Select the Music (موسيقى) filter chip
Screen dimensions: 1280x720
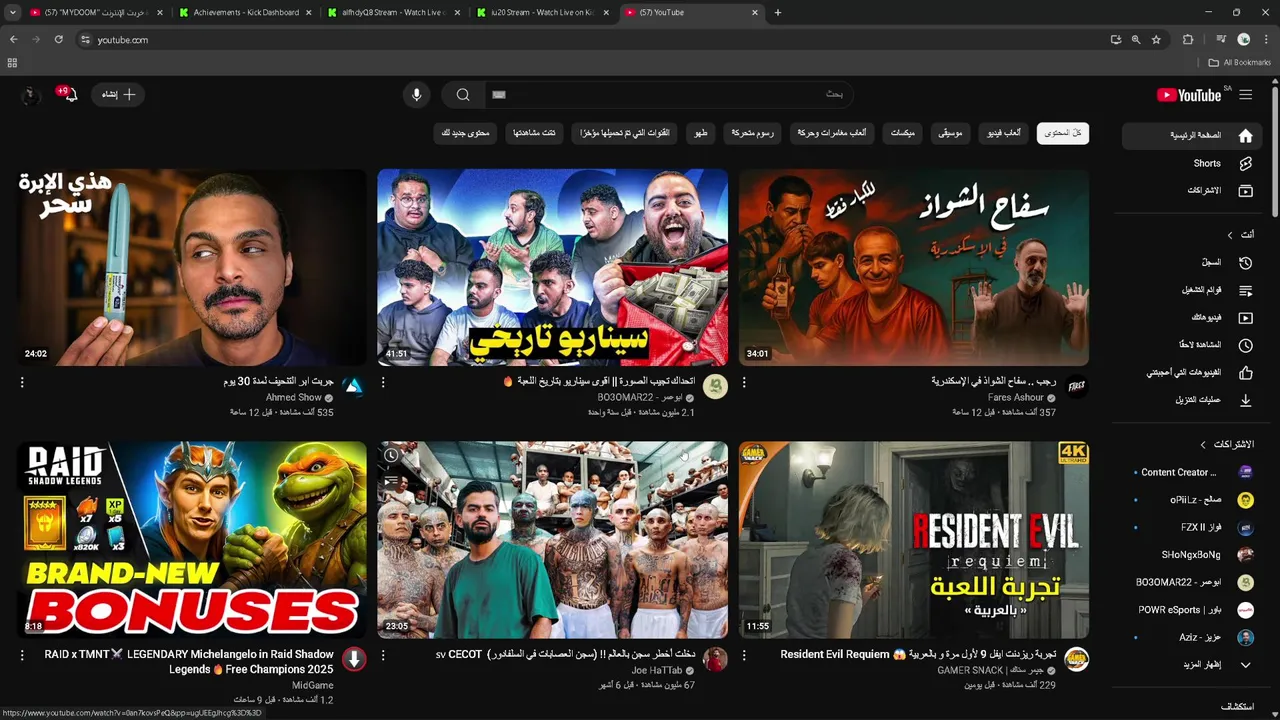point(950,133)
